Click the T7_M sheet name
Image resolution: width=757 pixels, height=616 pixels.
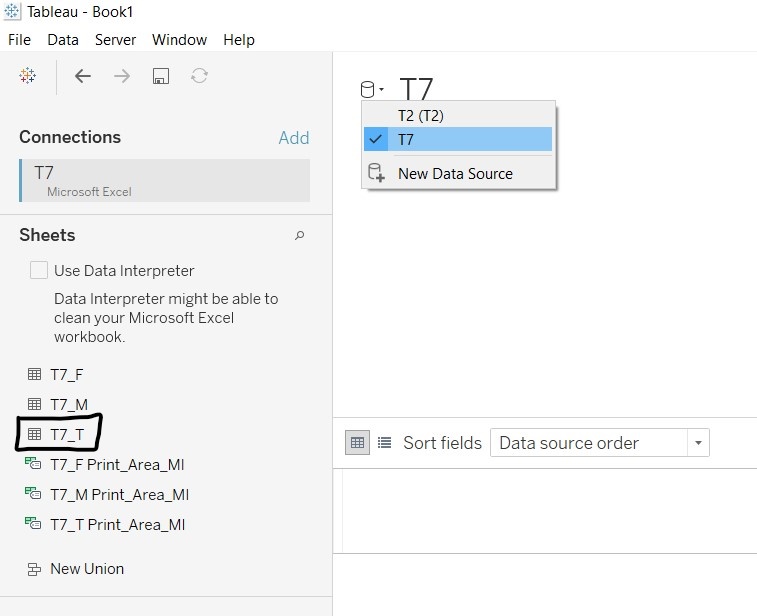tap(69, 405)
